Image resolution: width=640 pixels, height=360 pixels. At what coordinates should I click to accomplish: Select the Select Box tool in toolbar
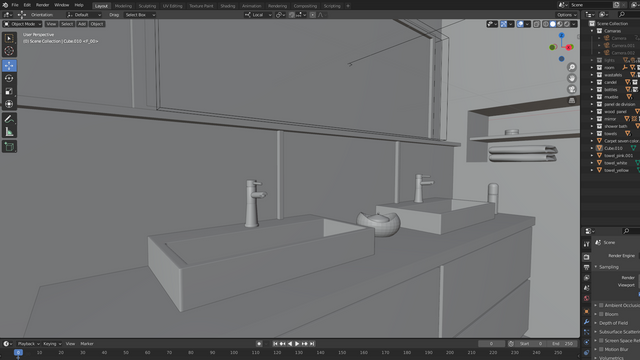tap(9, 38)
